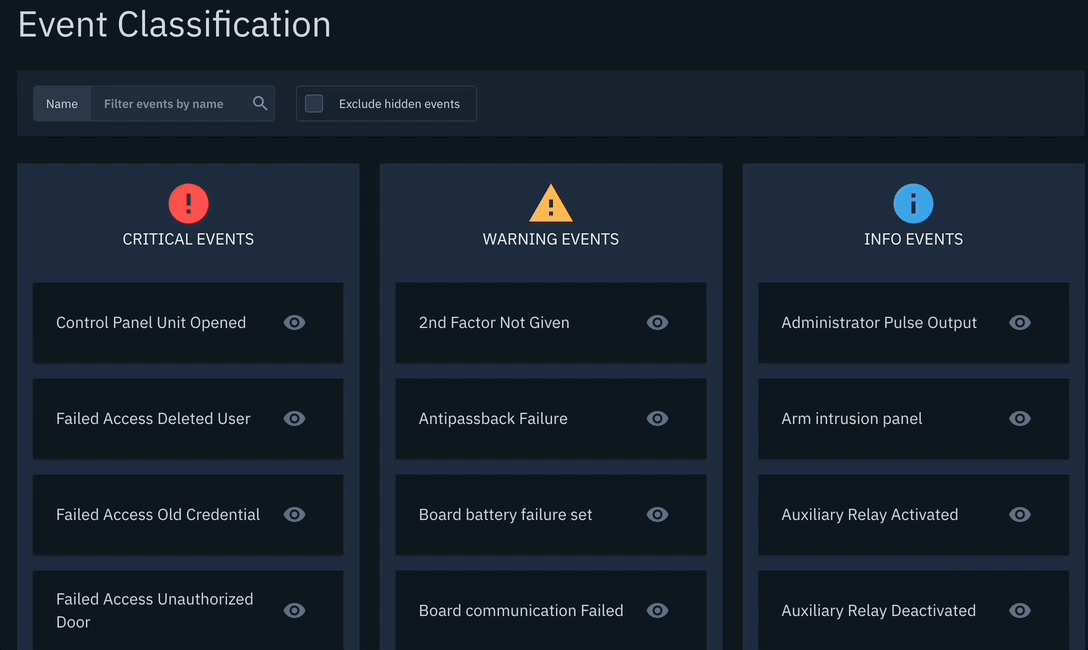Select the Auxiliary Relay Activated text
The image size is (1088, 650).
click(x=869, y=515)
